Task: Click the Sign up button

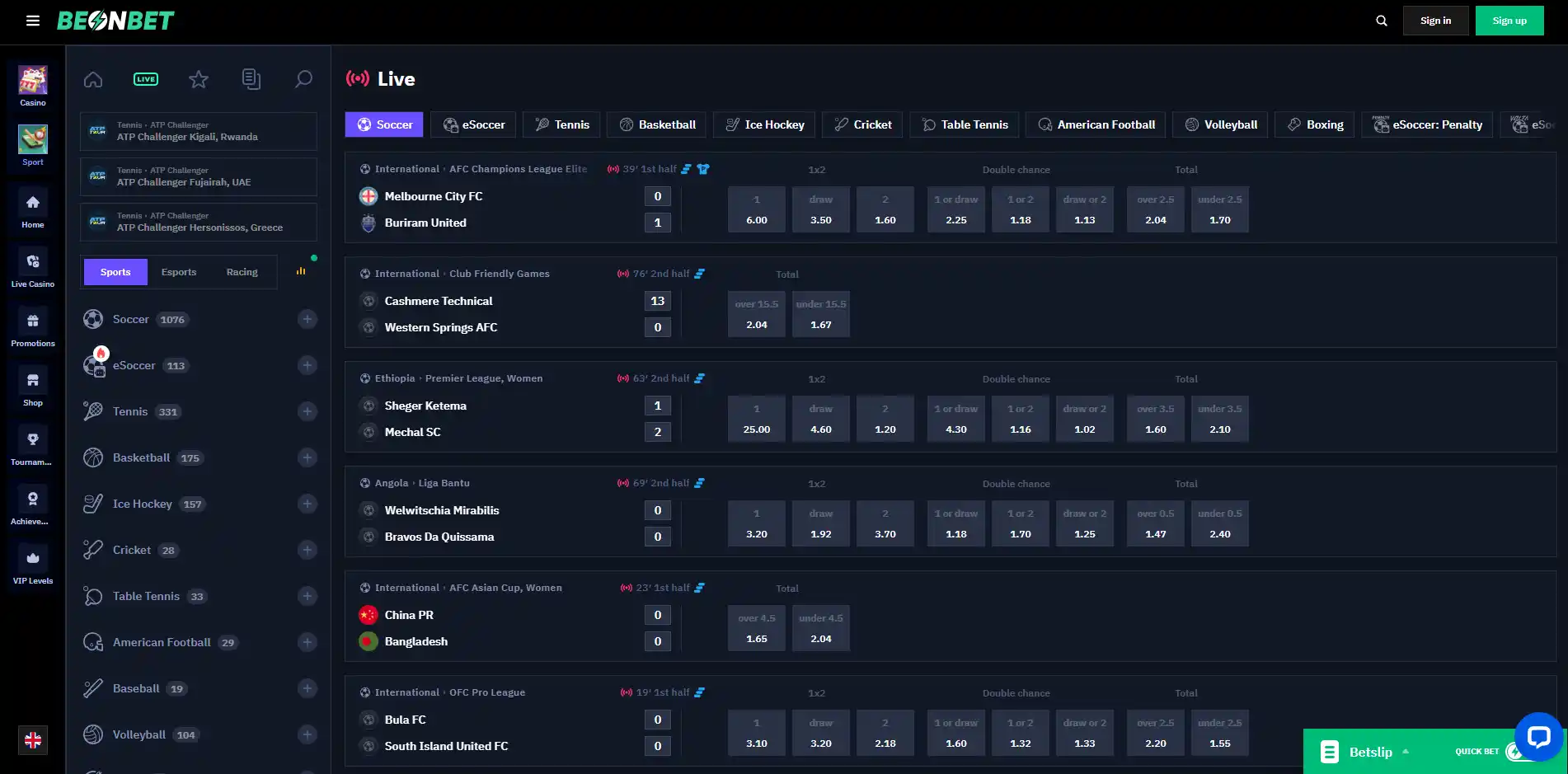Action: point(1509,21)
